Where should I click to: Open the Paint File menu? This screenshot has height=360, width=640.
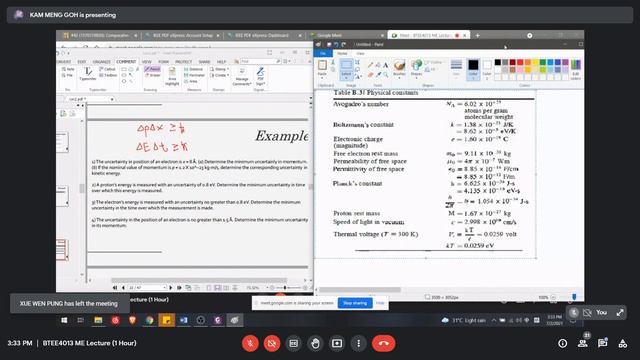tap(323, 53)
